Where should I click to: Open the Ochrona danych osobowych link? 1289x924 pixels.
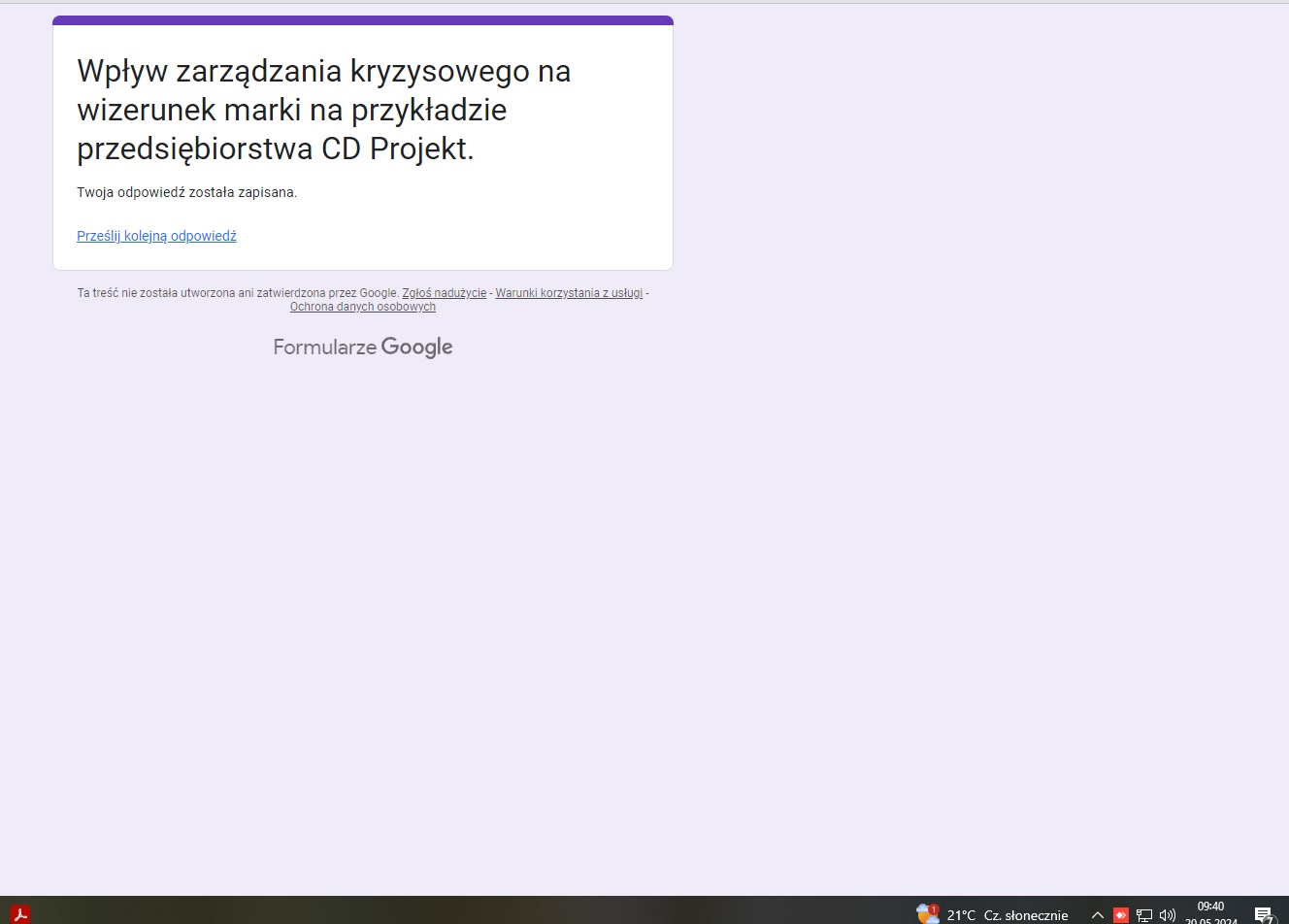coord(362,307)
